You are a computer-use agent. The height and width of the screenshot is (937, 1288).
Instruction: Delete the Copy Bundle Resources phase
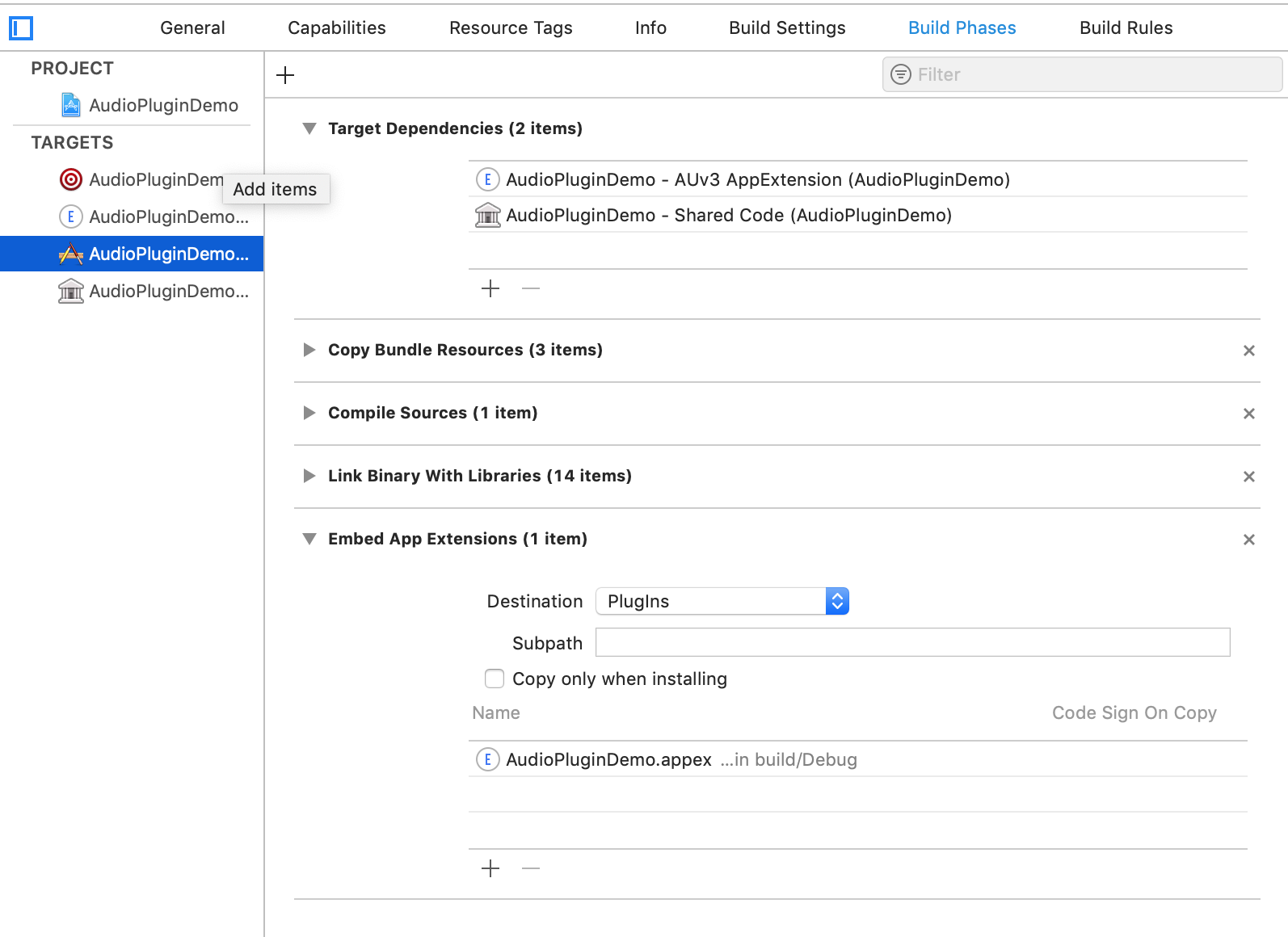pyautogui.click(x=1248, y=351)
